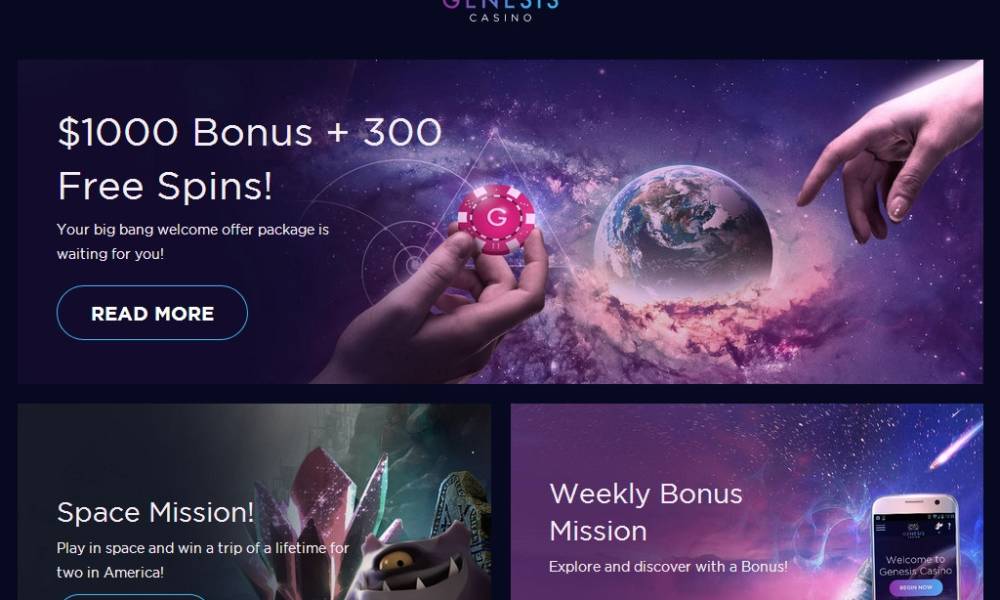This screenshot has height=600, width=1000.
Task: Click the Earth globe in the banner
Action: (683, 230)
